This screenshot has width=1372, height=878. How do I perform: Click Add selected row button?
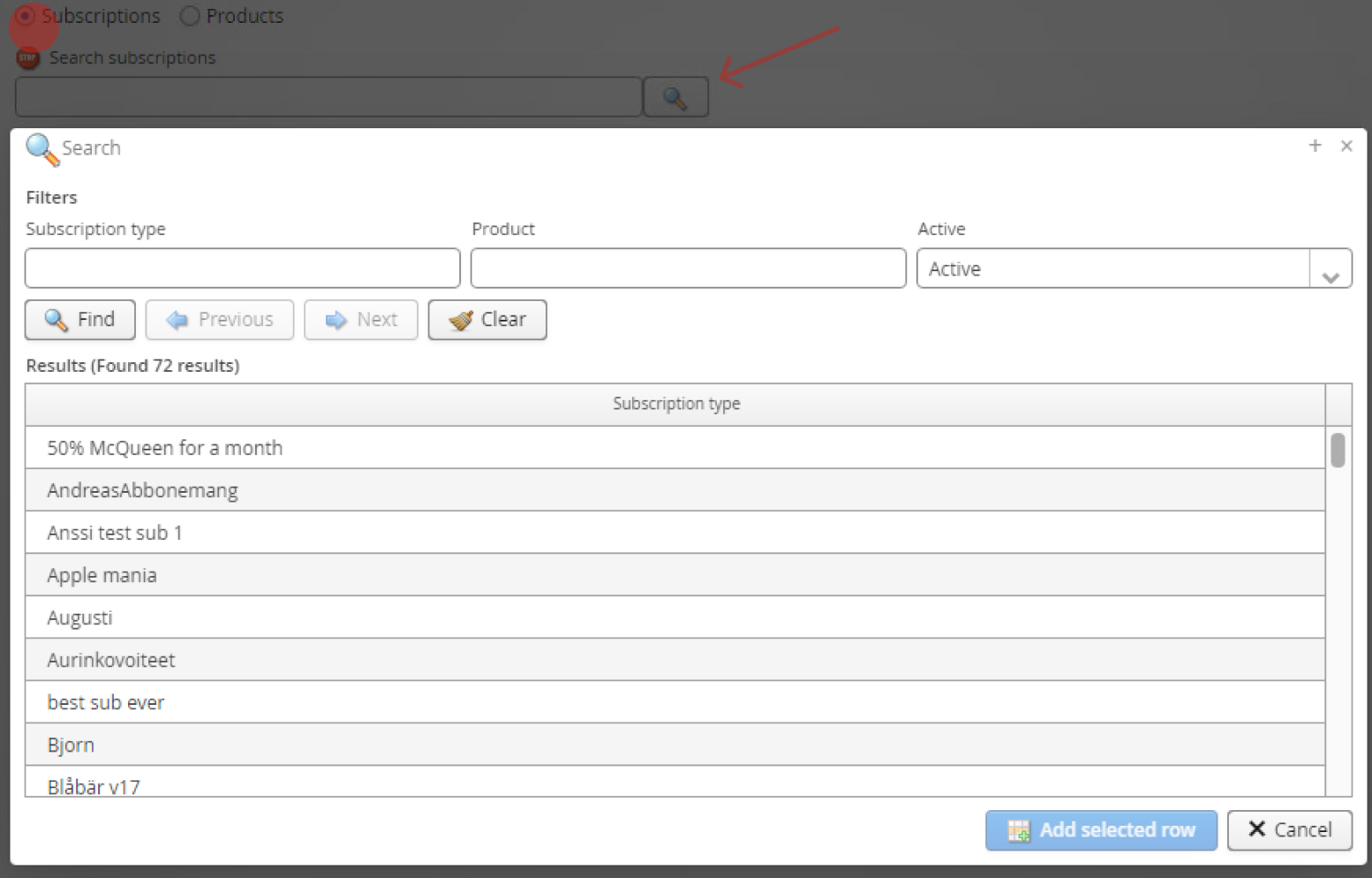point(1101,830)
